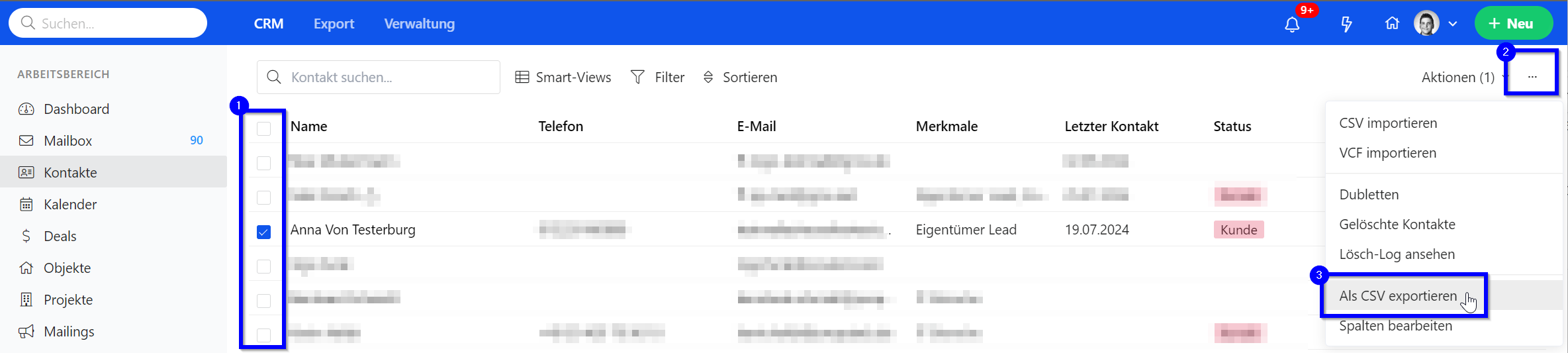Click the lightning bolt quick actions icon

point(1346,25)
